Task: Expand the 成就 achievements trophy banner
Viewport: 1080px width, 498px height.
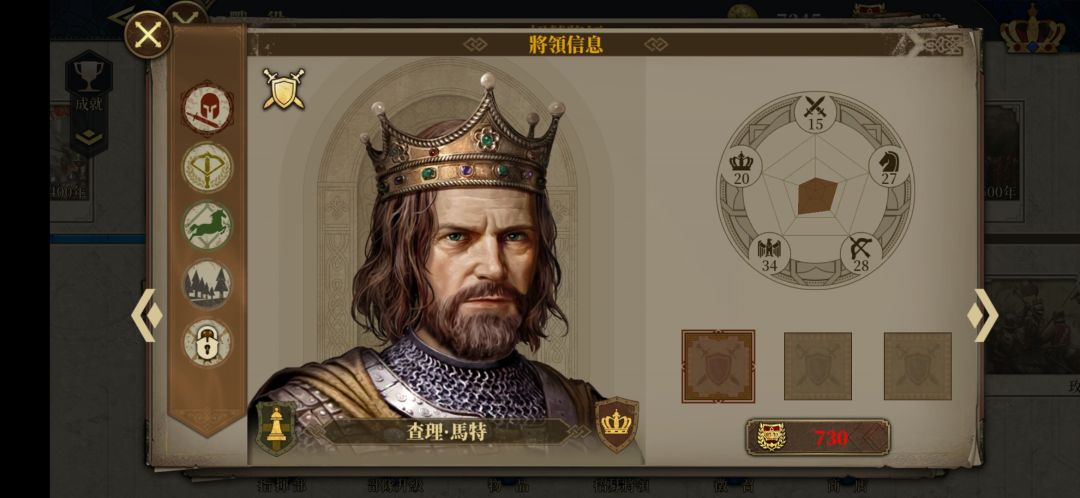Action: tap(89, 103)
